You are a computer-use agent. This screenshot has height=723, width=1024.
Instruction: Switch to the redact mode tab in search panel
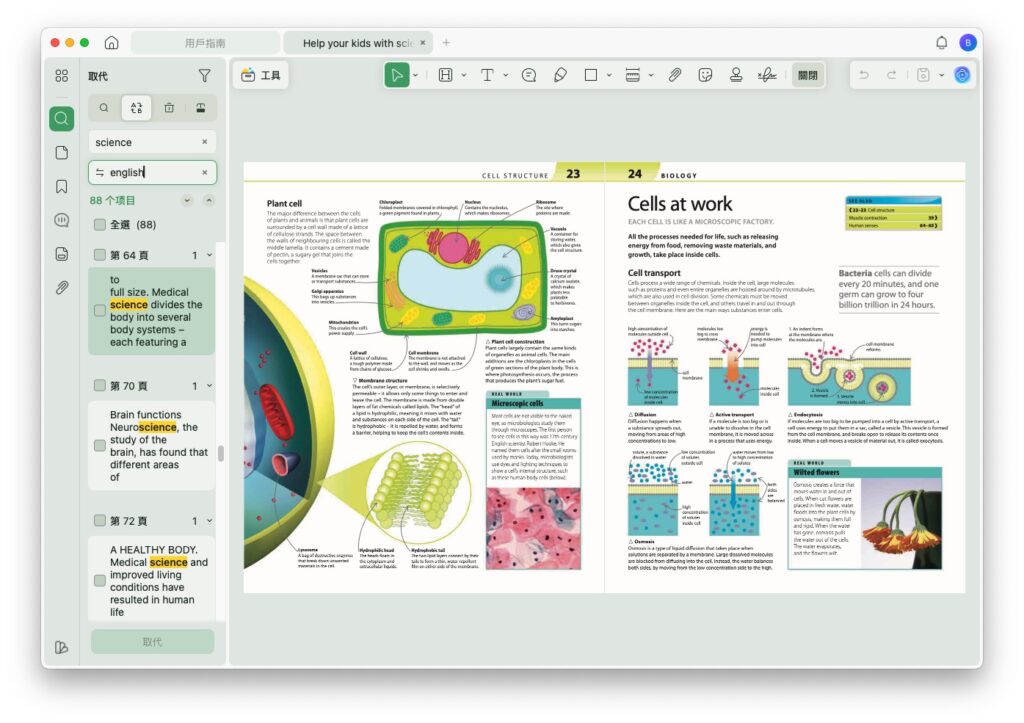201,108
